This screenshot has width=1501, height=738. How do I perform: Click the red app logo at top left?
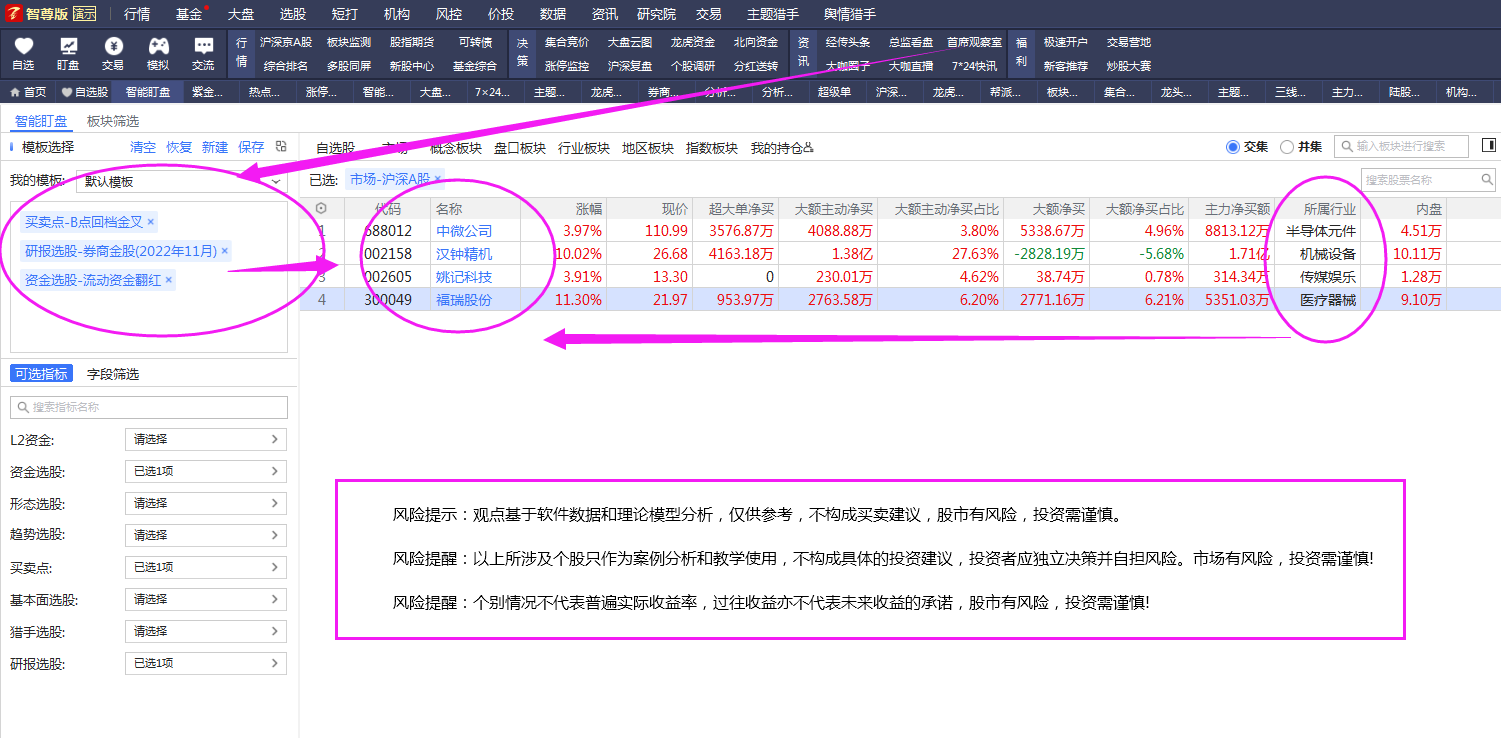pyautogui.click(x=14, y=14)
